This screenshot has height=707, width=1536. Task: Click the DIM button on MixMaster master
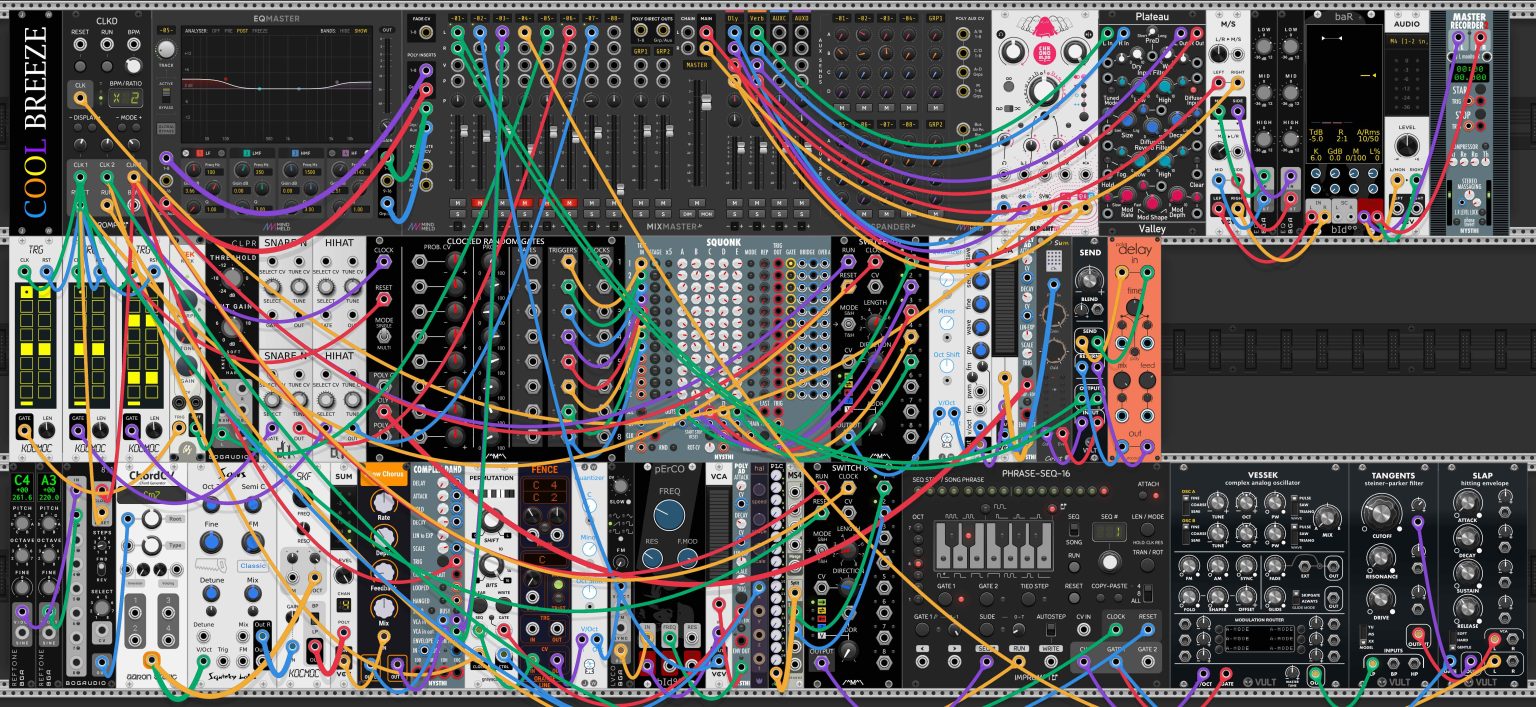coord(688,213)
